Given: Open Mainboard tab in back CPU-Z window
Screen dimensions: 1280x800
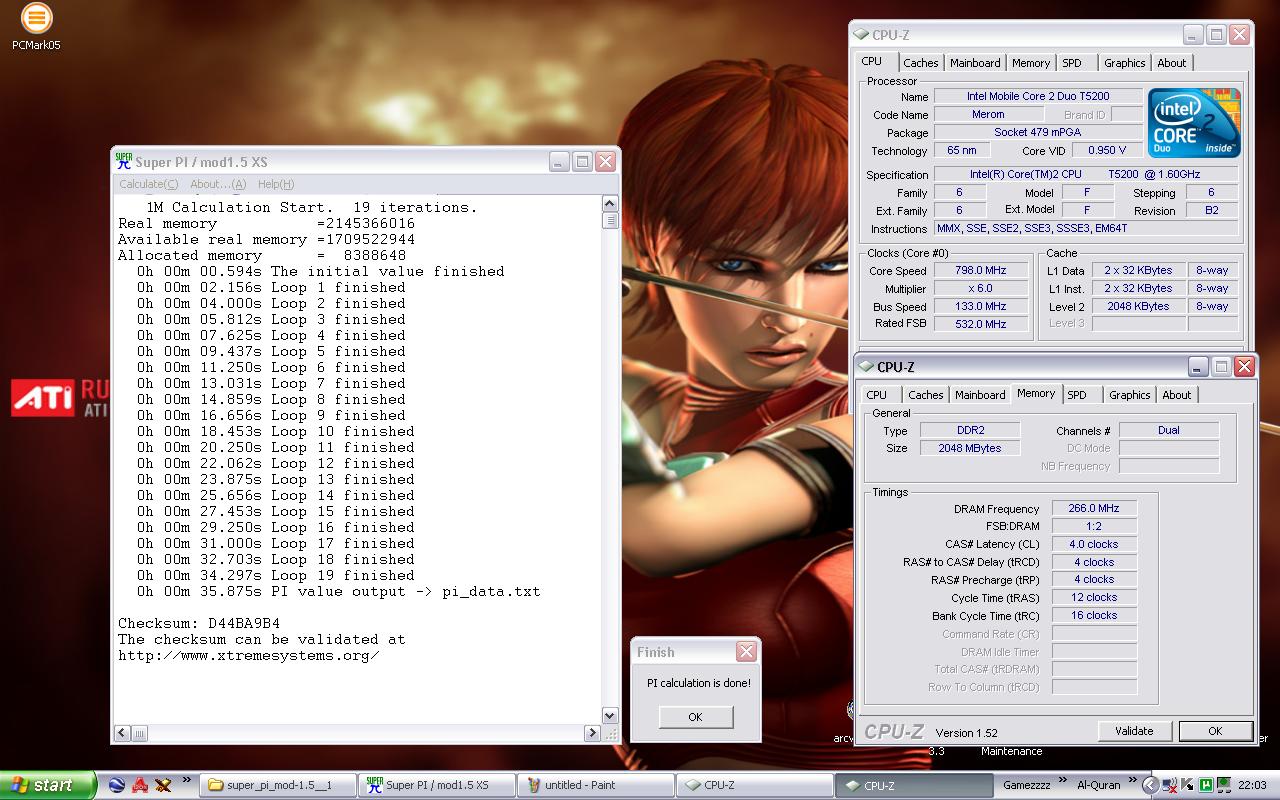Looking at the screenshot, I should pyautogui.click(x=975, y=63).
